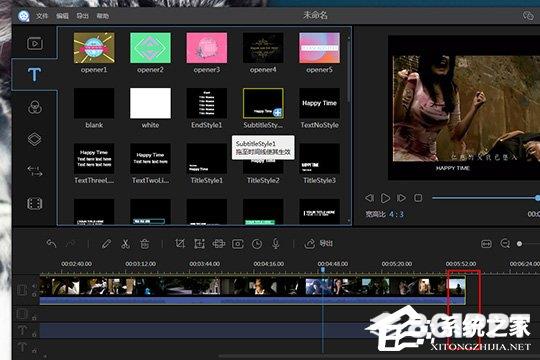This screenshot has height=360, width=540.
Task: Click the Redo arrow in toolbar
Action: pos(71,244)
